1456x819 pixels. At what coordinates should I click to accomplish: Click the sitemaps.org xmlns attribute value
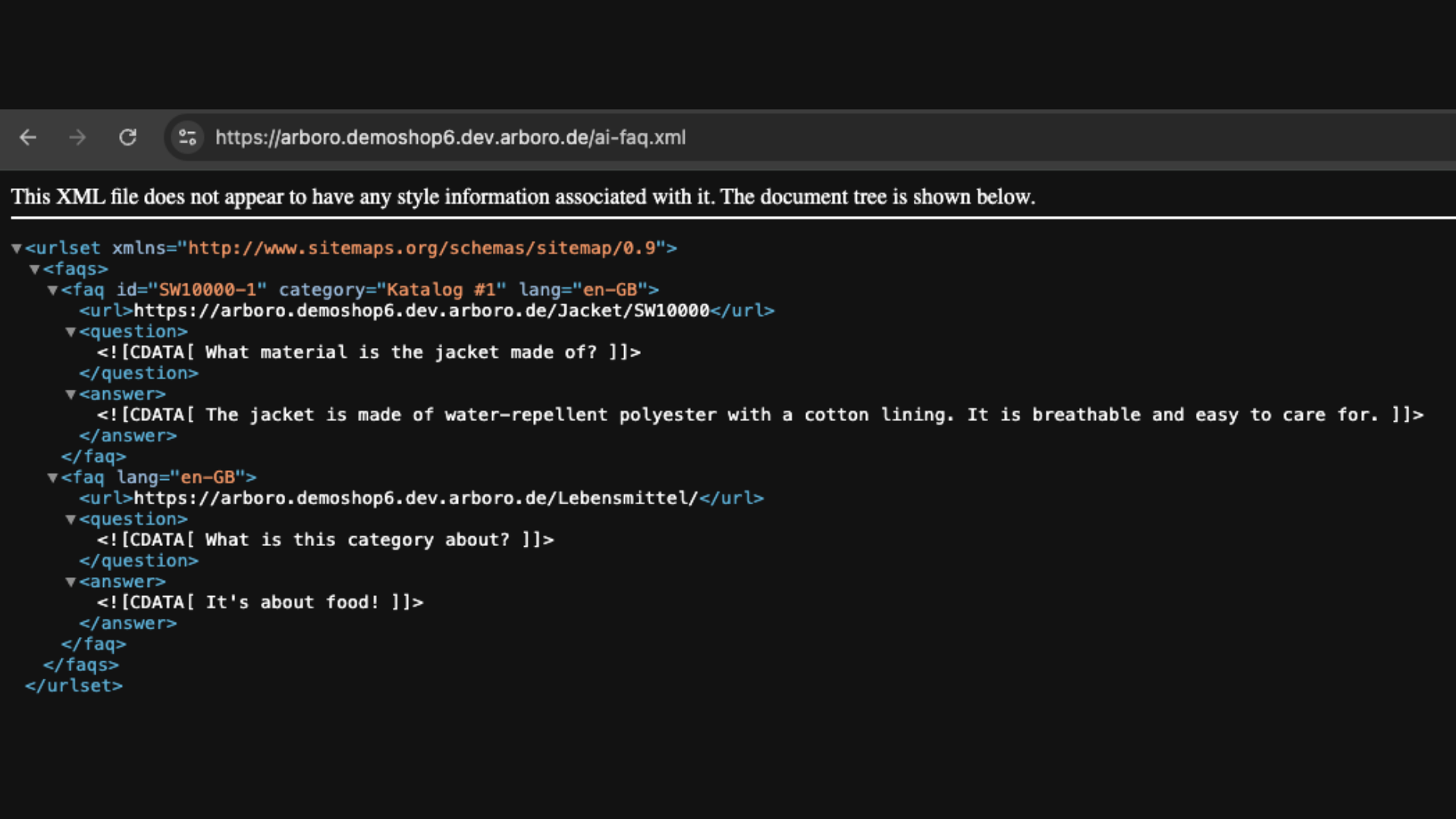421,248
